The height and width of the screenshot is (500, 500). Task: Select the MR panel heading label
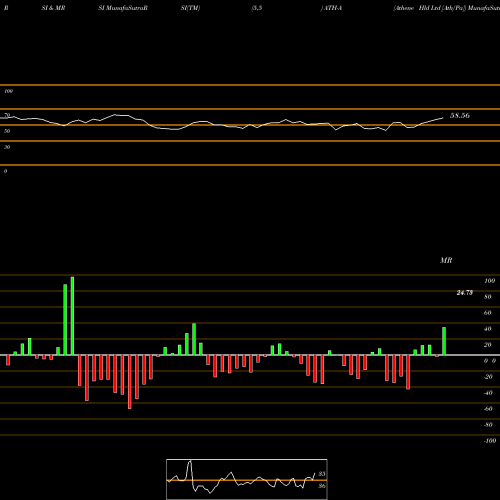446,260
